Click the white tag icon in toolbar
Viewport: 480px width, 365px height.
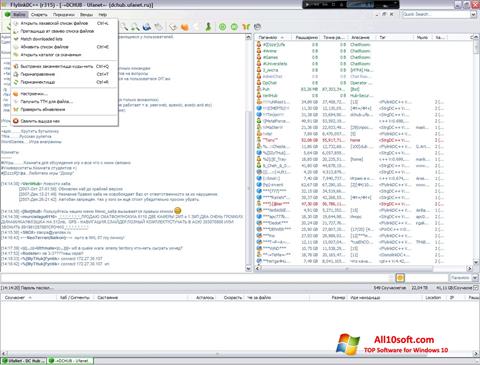(173, 27)
